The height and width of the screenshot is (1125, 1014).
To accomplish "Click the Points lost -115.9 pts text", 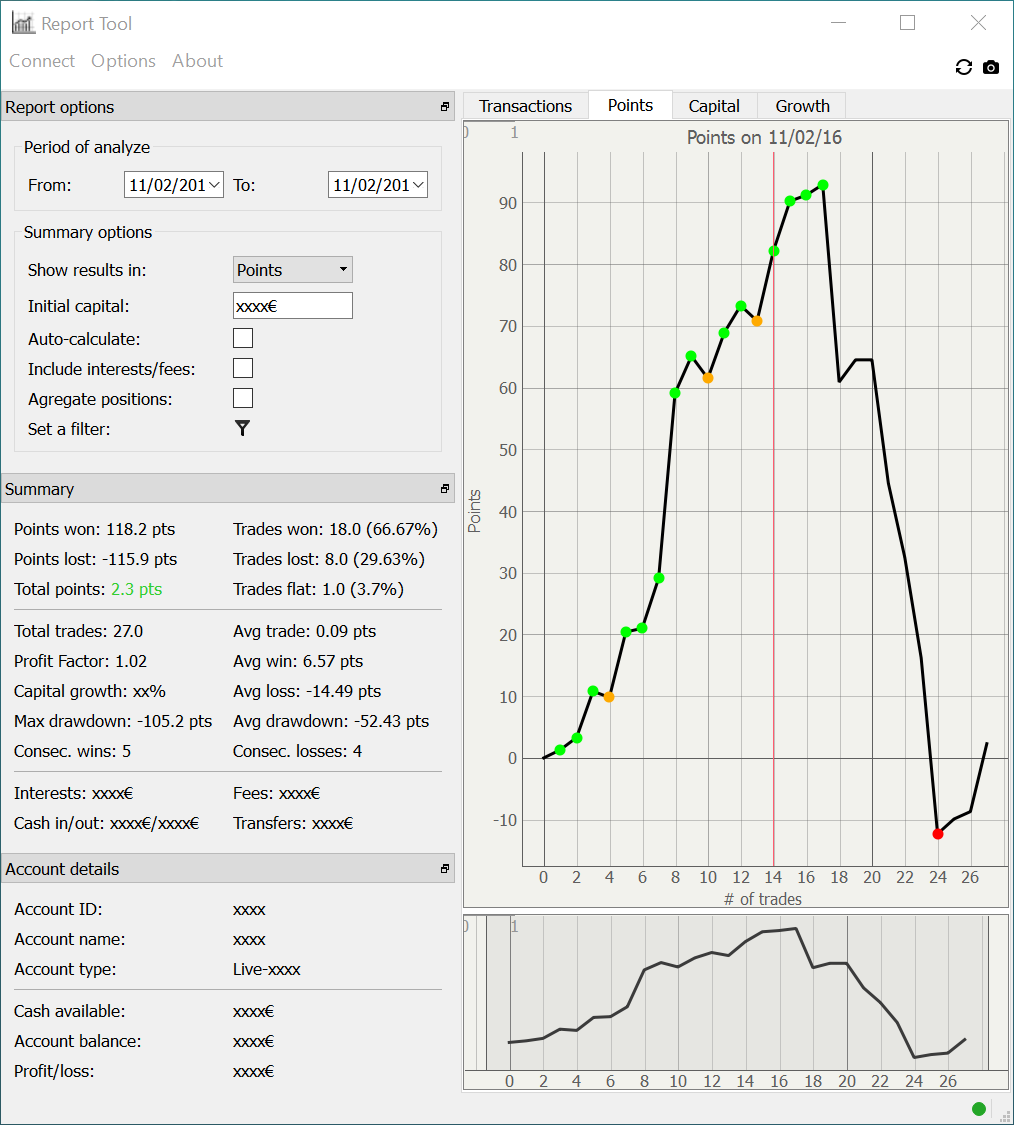I will (95, 559).
